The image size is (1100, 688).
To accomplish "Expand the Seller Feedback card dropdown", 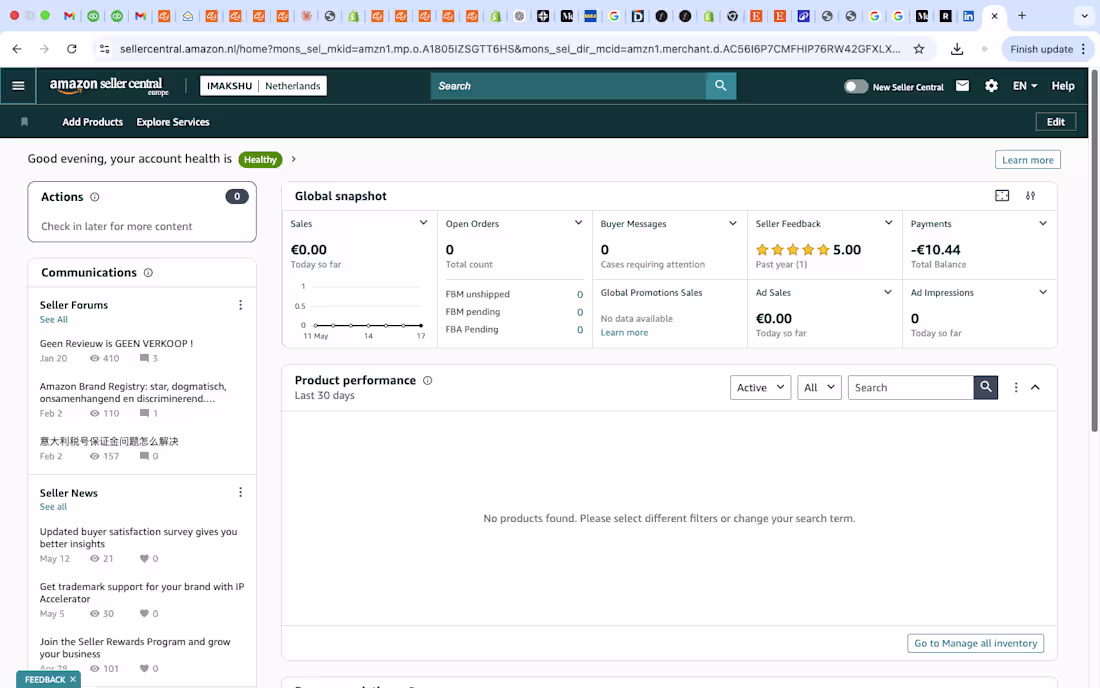I will pos(889,223).
